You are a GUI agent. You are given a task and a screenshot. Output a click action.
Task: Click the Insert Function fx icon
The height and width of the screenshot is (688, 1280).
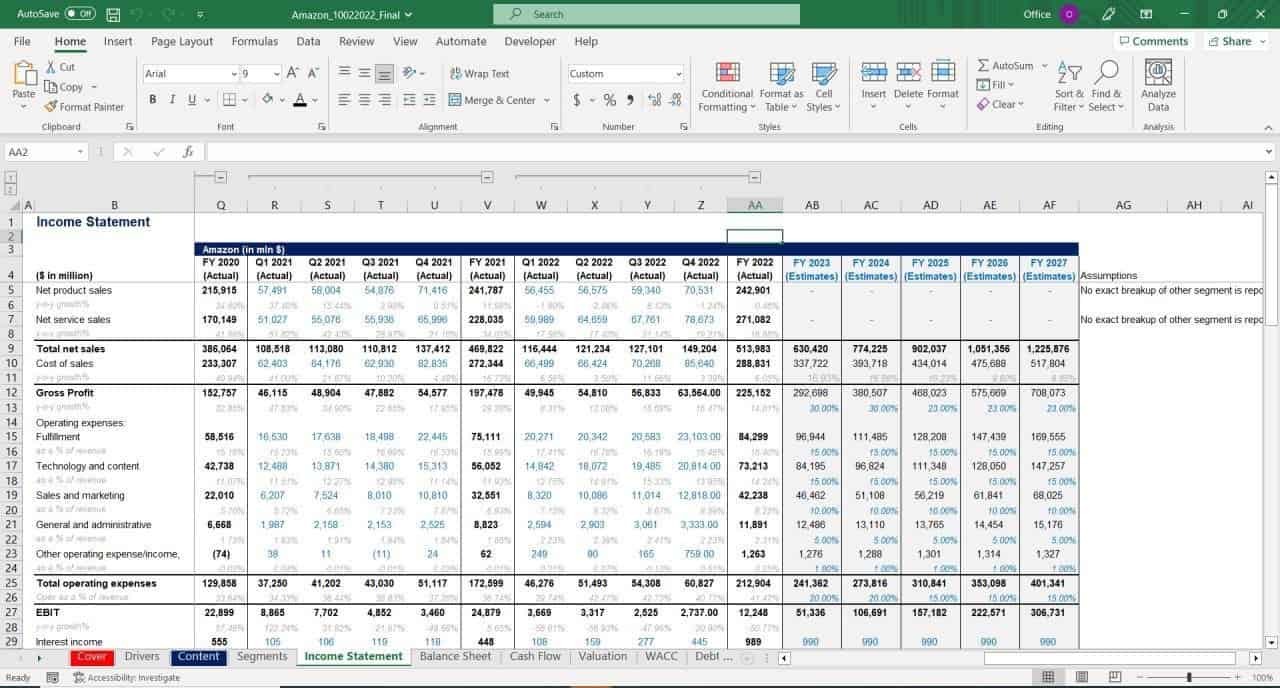188,152
